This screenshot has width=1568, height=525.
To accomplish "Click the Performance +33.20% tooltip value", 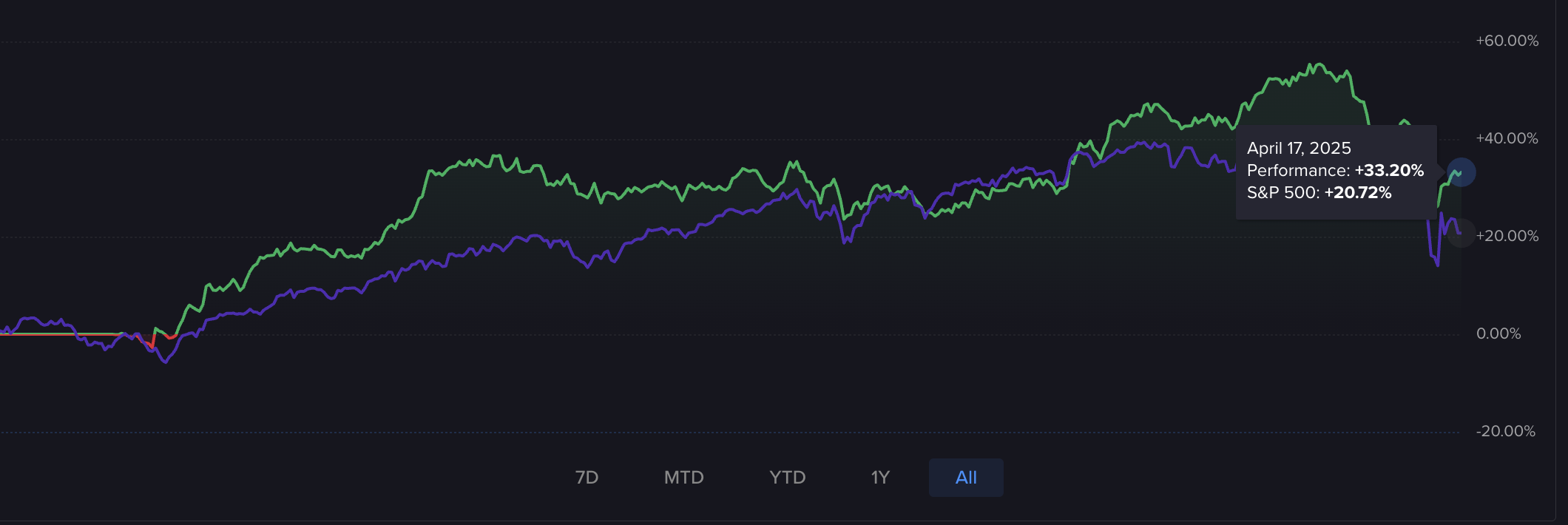I will pyautogui.click(x=1388, y=171).
